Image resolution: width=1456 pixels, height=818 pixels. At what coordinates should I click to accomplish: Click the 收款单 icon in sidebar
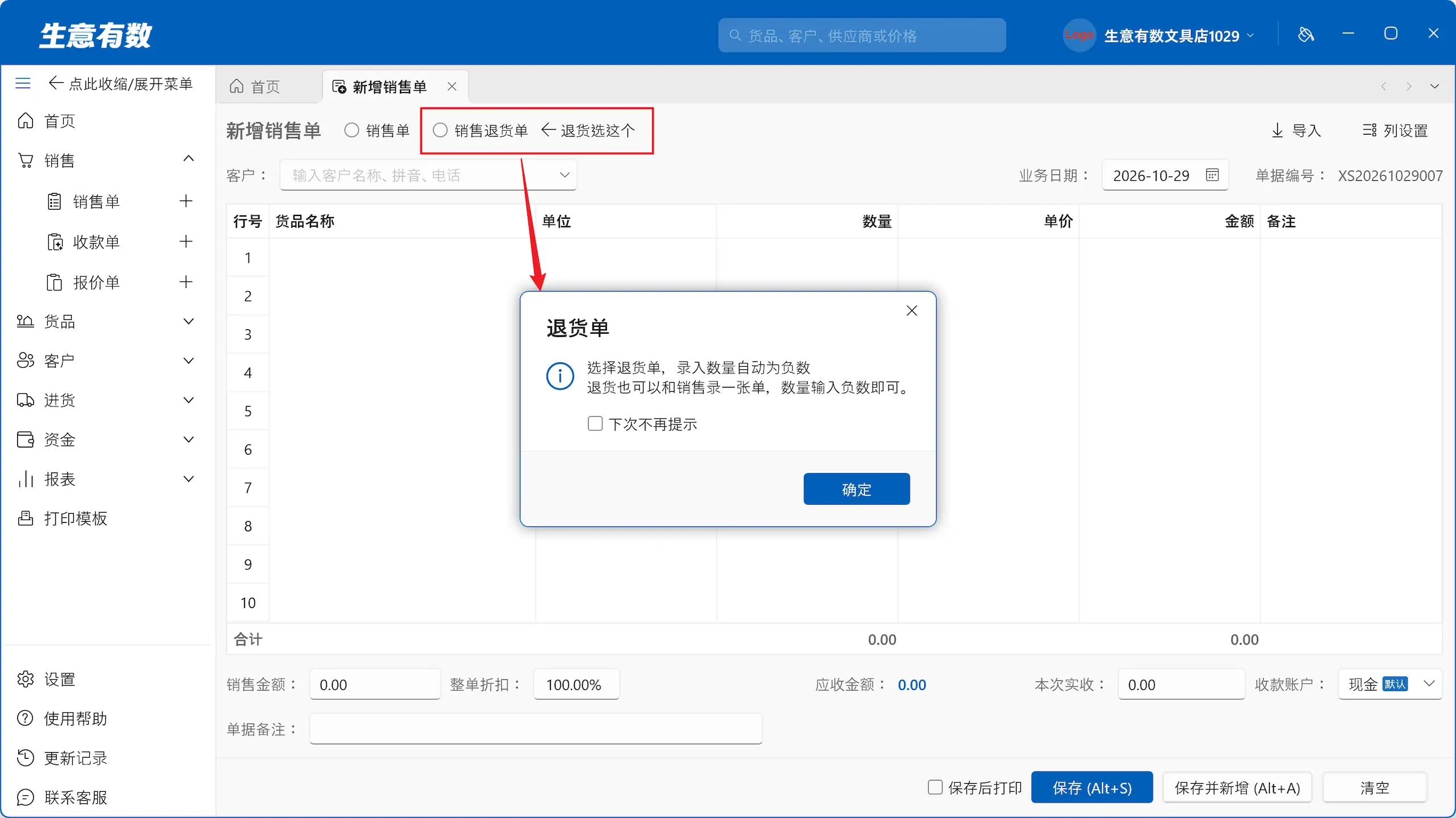[x=55, y=242]
